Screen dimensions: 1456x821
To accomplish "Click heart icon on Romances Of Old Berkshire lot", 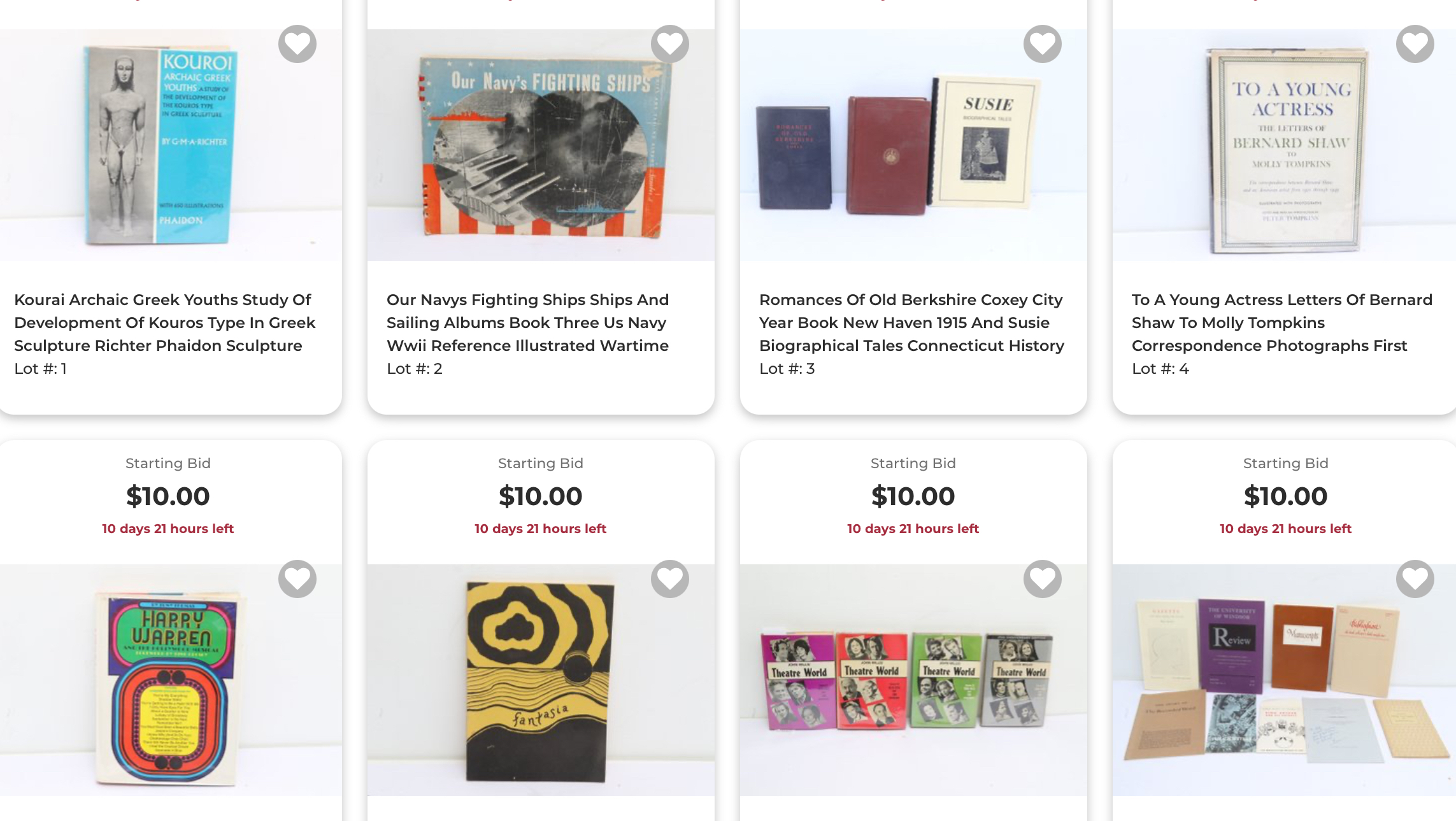I will pyautogui.click(x=1043, y=44).
